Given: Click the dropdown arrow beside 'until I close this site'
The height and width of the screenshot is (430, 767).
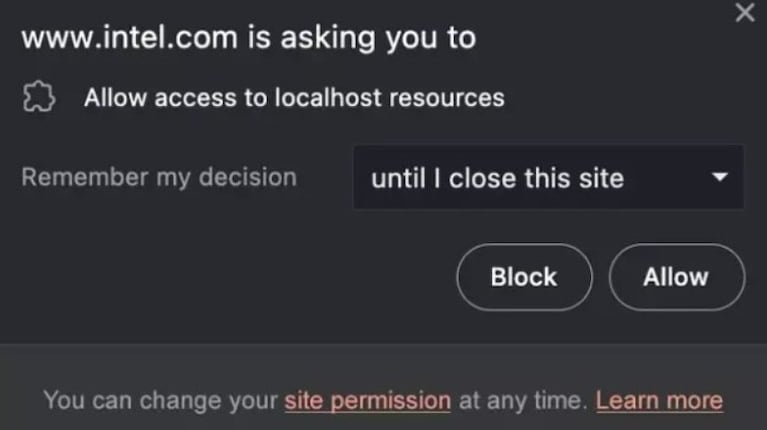Looking at the screenshot, I should 718,178.
